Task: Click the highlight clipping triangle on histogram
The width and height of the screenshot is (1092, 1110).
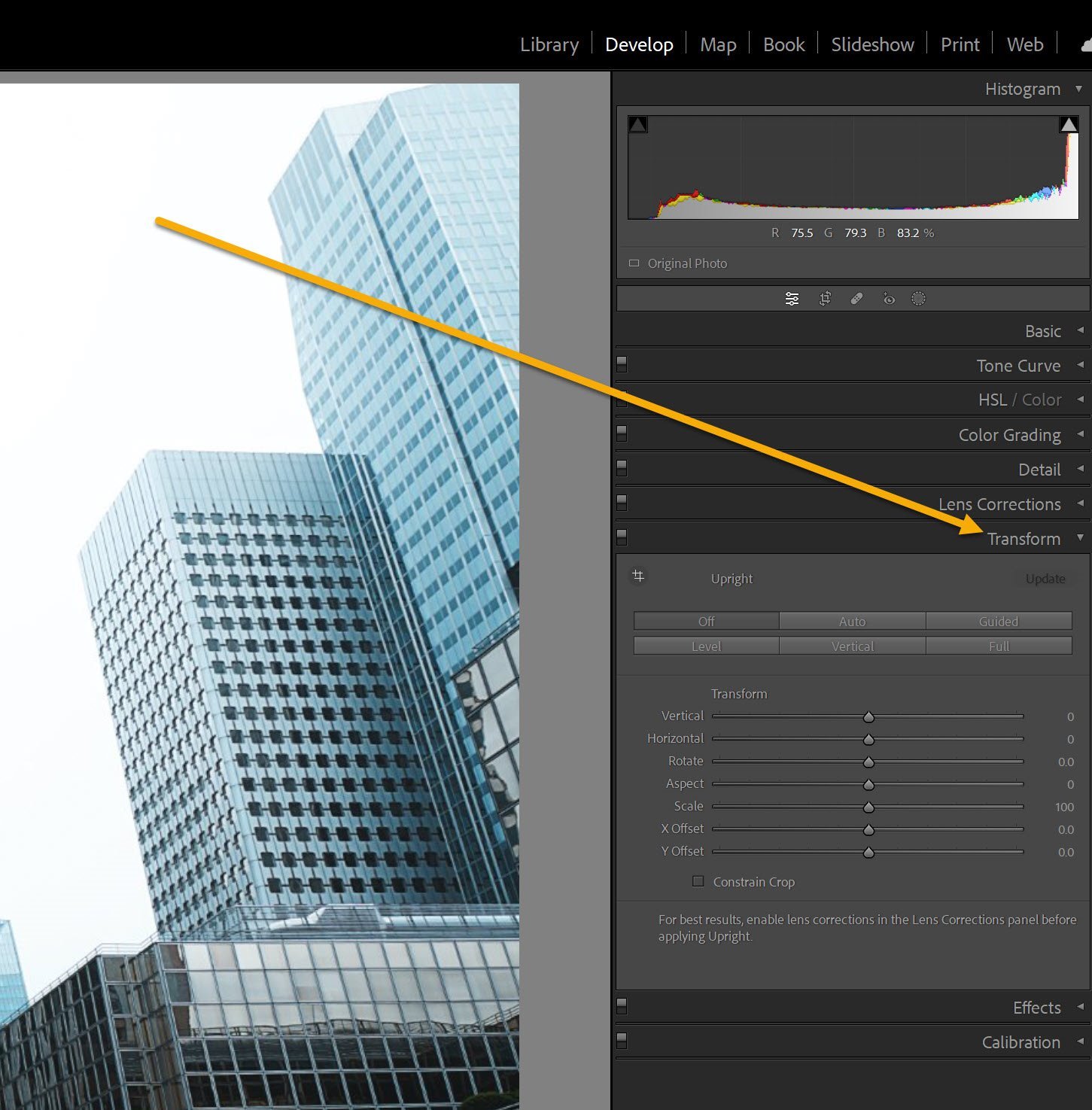Action: point(1069,124)
